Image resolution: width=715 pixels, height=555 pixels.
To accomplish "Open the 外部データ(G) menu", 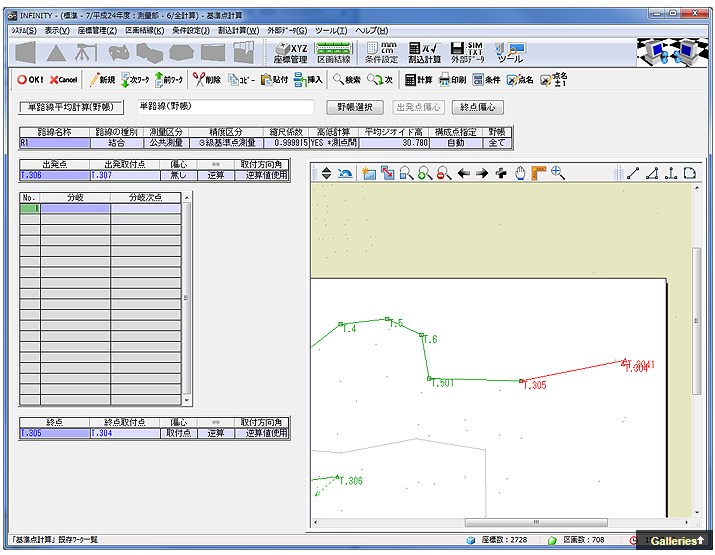I will 287,31.
